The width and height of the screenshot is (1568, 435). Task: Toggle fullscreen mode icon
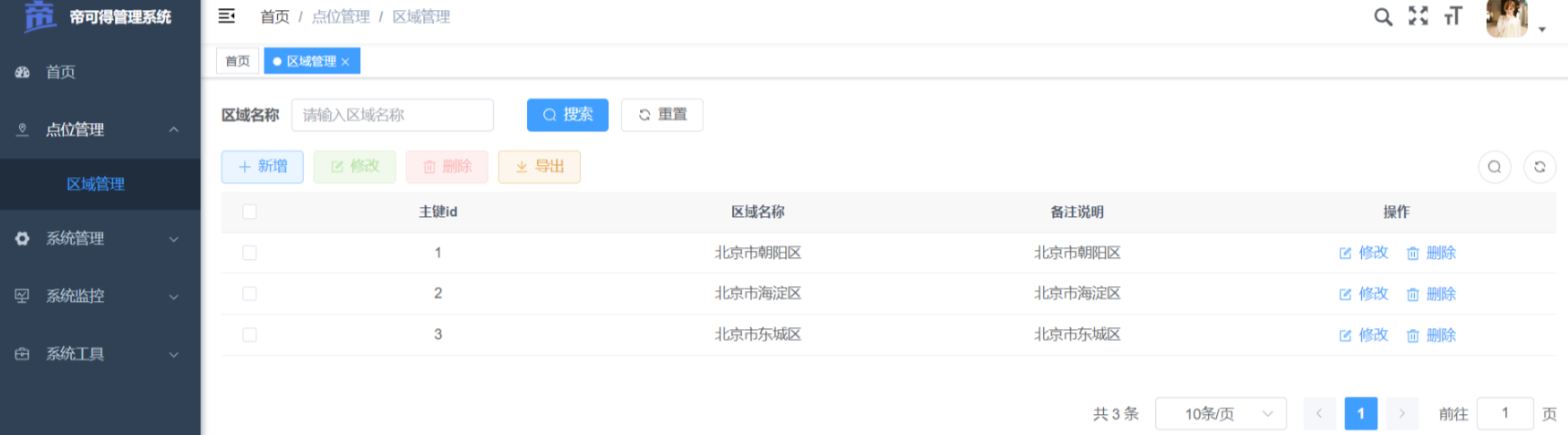(1418, 16)
